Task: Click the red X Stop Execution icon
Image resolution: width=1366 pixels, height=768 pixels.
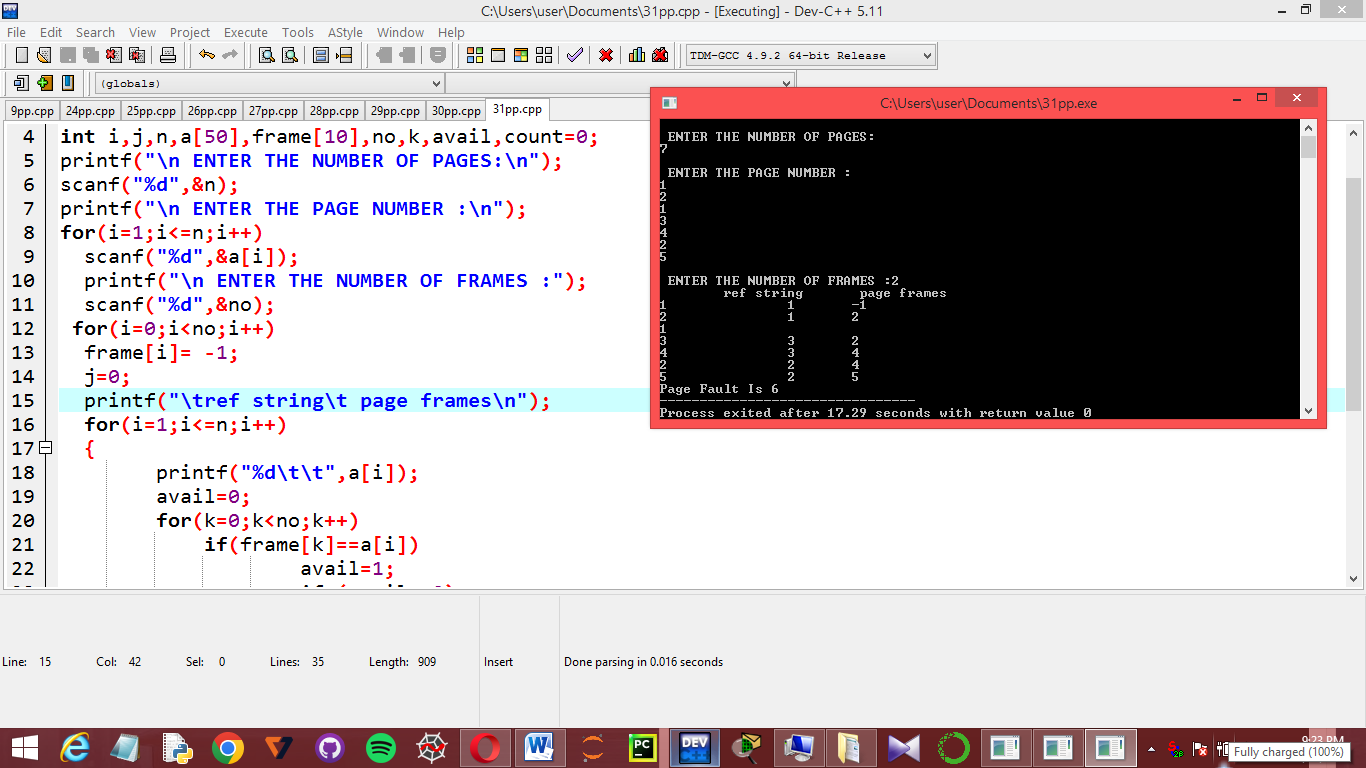Action: click(x=606, y=55)
